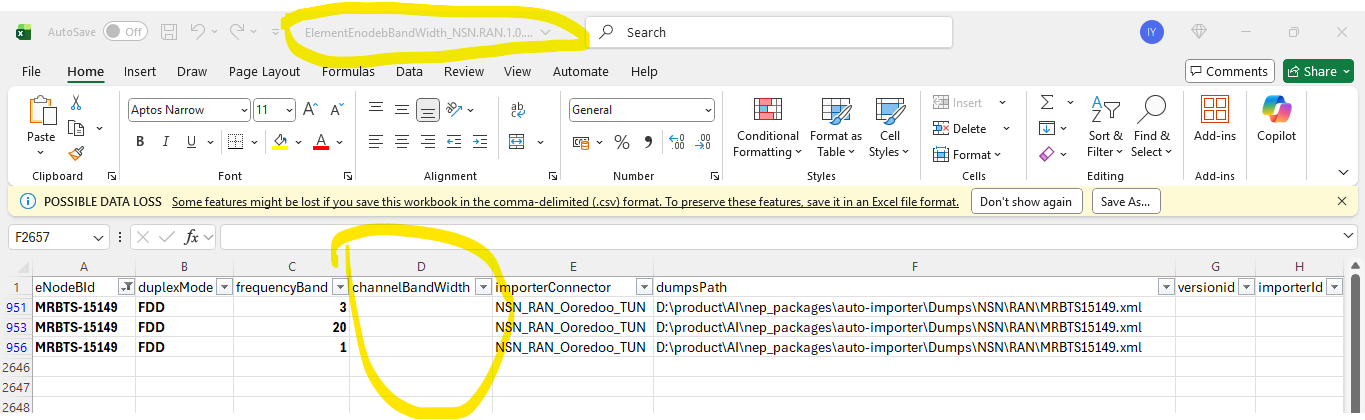Open the frequencyBand column filter dropdown

point(338,287)
